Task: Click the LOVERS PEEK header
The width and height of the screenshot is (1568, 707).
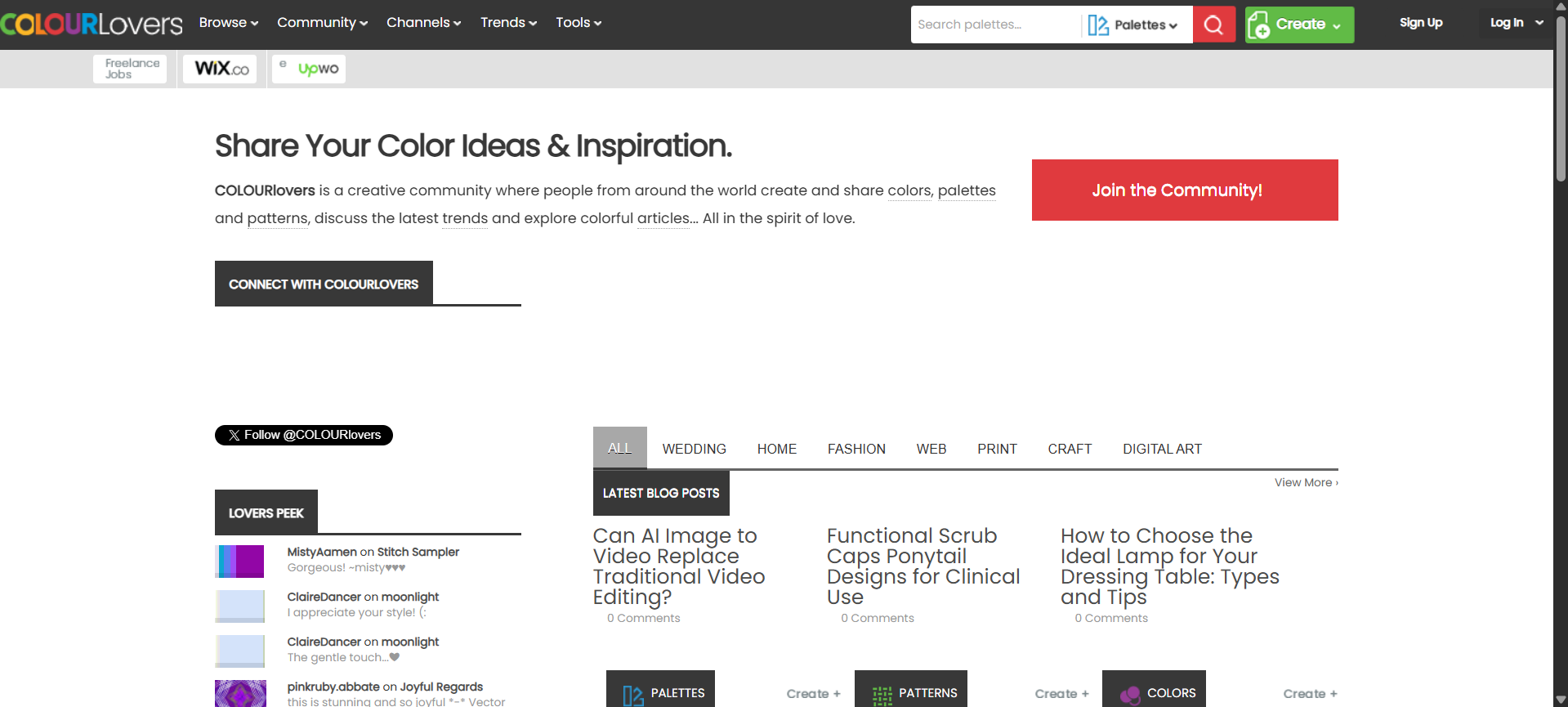Action: pos(266,512)
